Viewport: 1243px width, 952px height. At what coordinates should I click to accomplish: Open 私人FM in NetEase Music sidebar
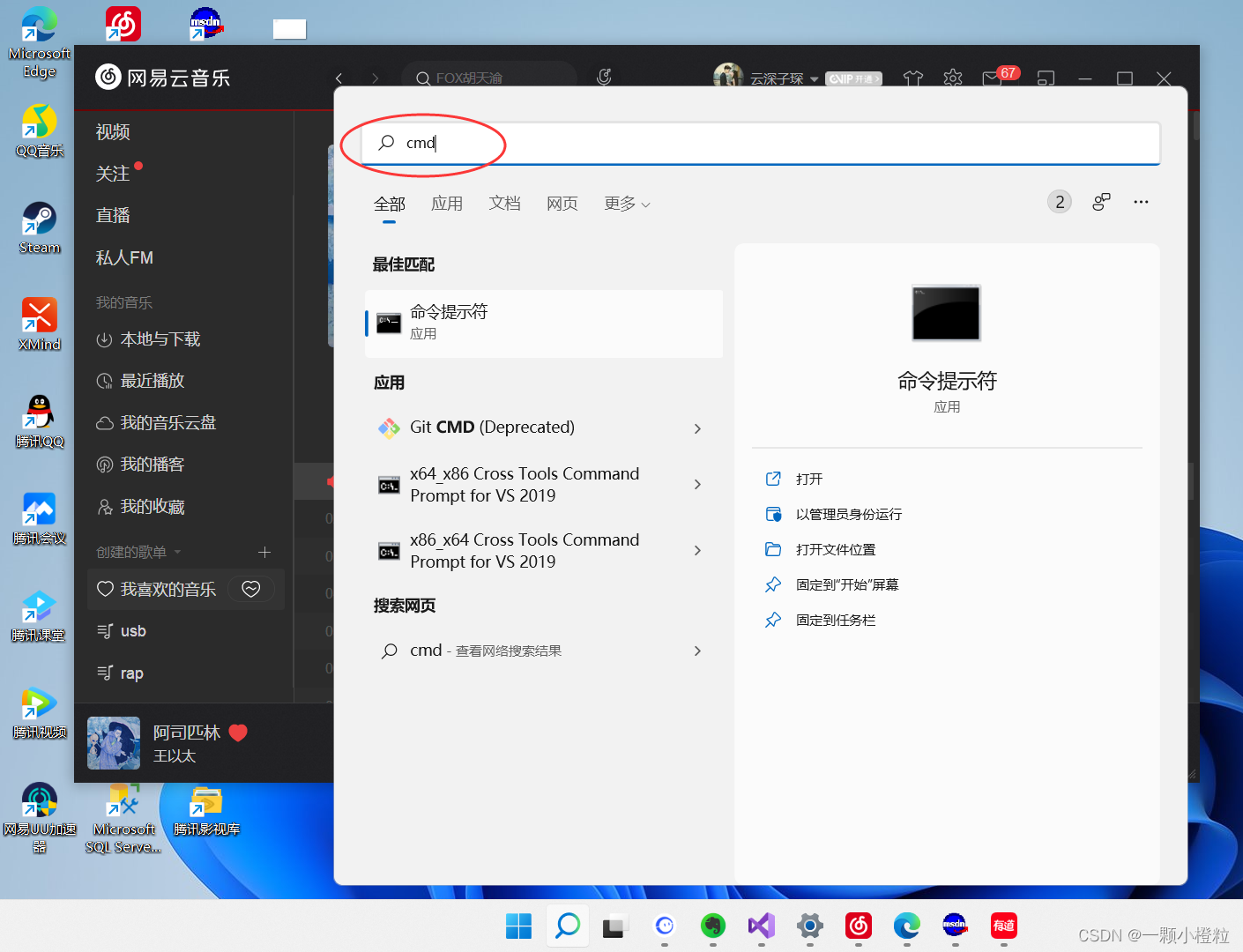(124, 257)
